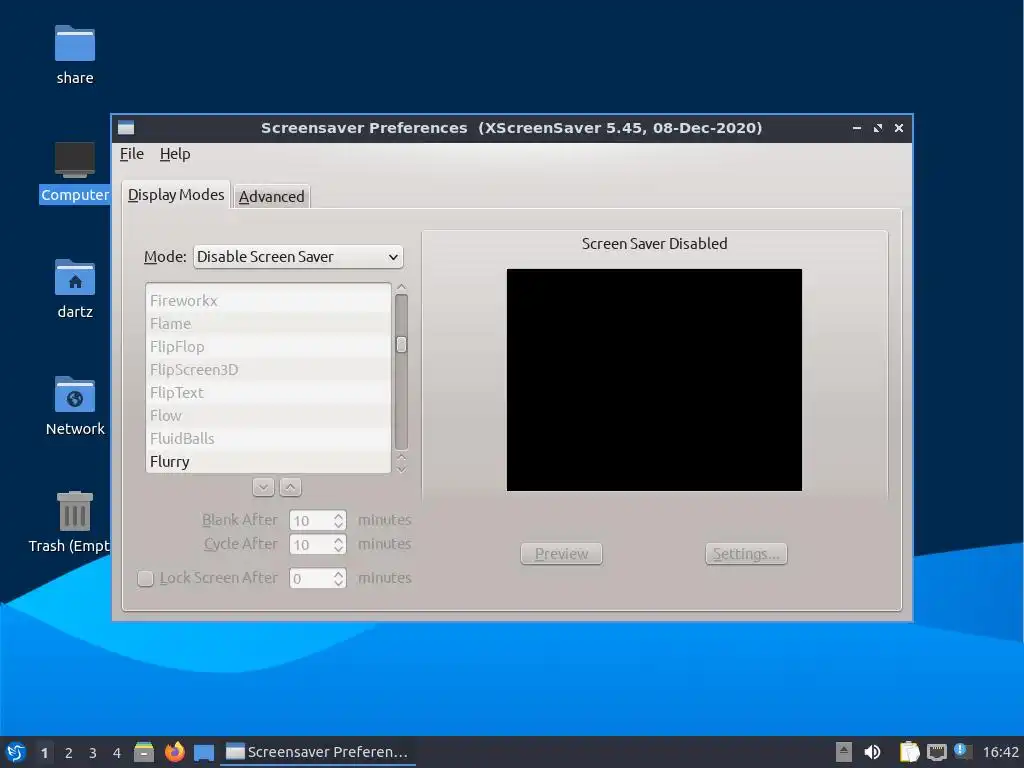
Task: Switch to the Display Modes tab
Action: [176, 195]
